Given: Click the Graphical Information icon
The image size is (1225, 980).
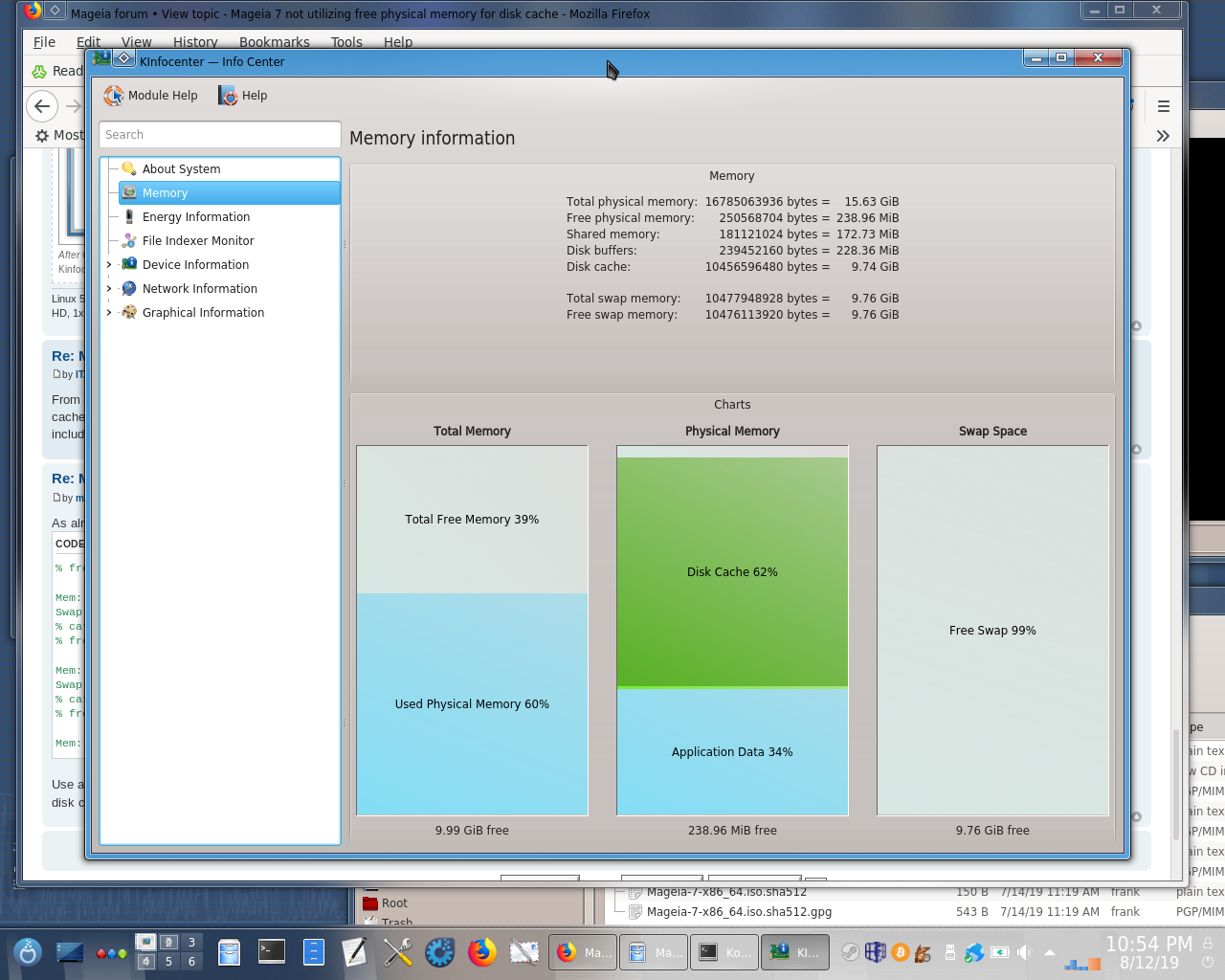Looking at the screenshot, I should (129, 313).
